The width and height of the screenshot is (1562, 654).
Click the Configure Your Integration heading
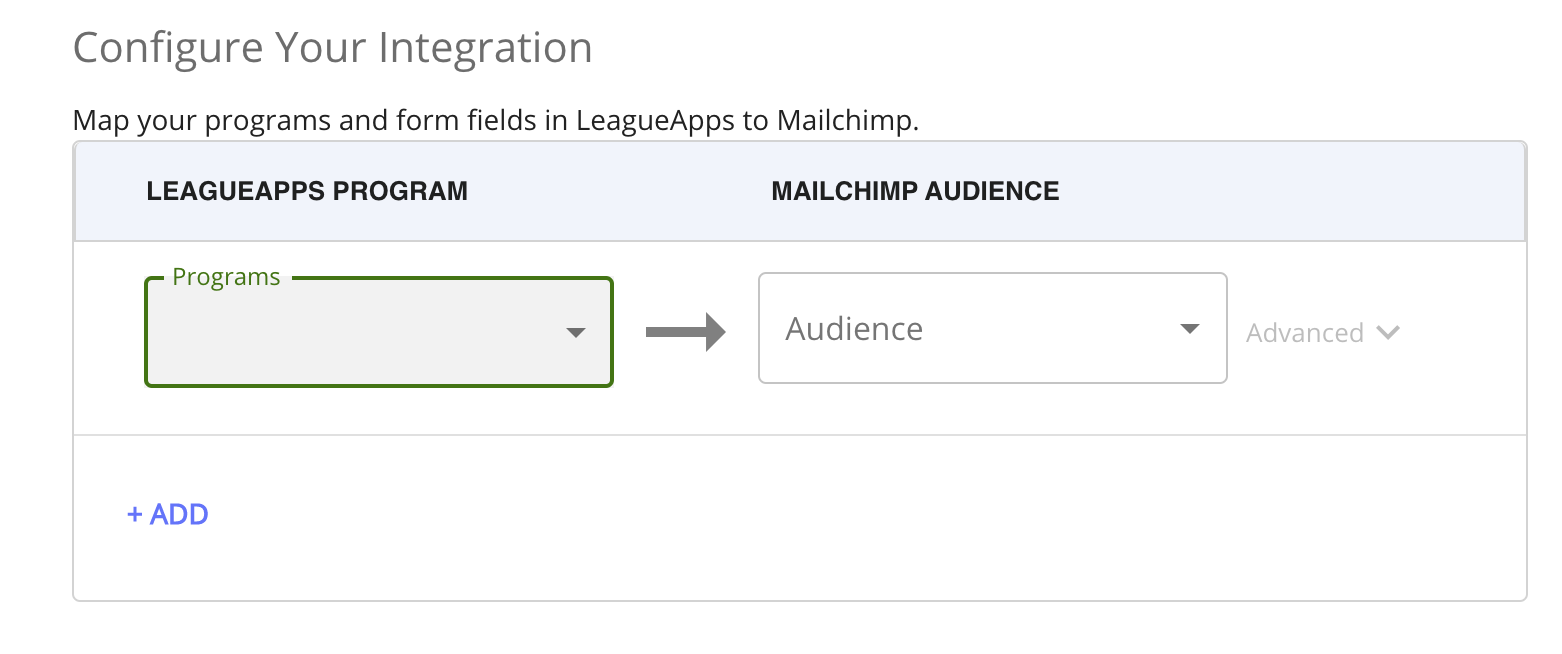(331, 46)
